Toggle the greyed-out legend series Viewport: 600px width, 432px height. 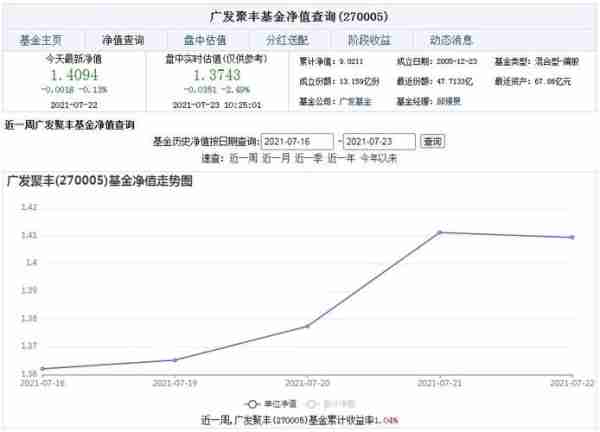tap(329, 404)
